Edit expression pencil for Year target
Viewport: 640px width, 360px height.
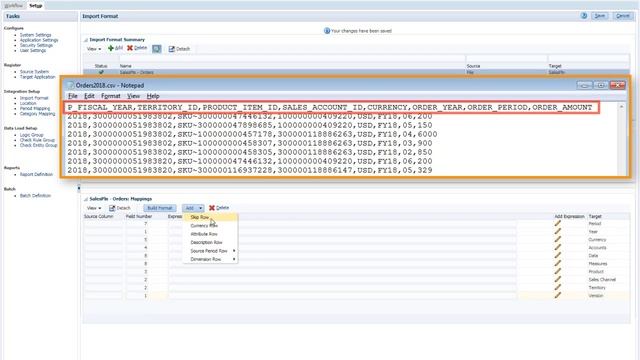(x=558, y=231)
